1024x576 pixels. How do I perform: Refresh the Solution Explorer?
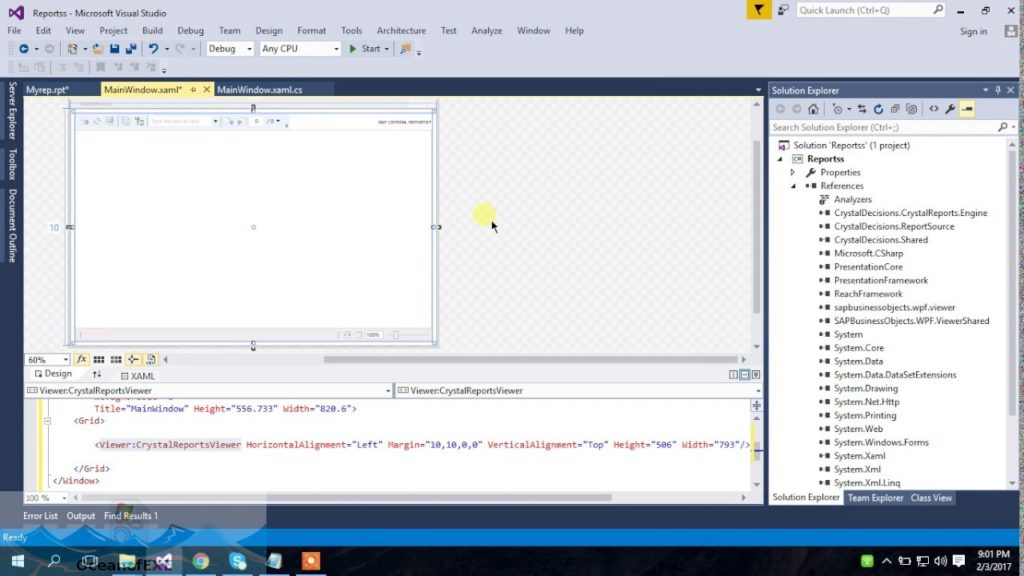point(879,108)
